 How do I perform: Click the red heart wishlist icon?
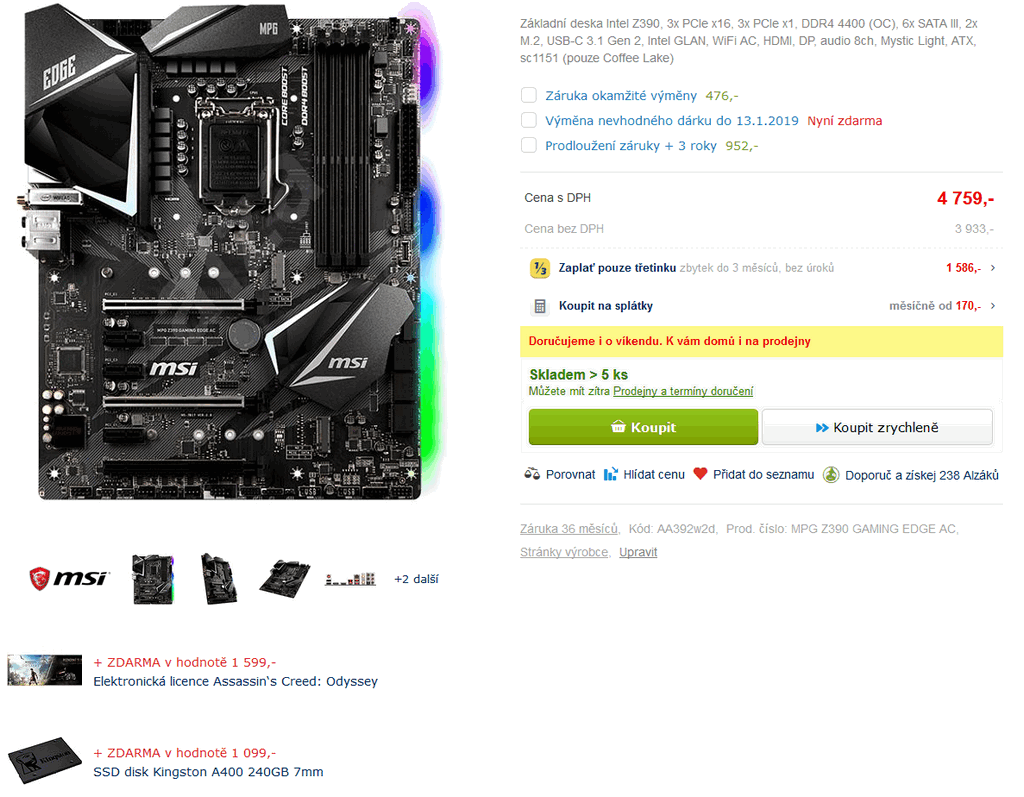click(700, 474)
